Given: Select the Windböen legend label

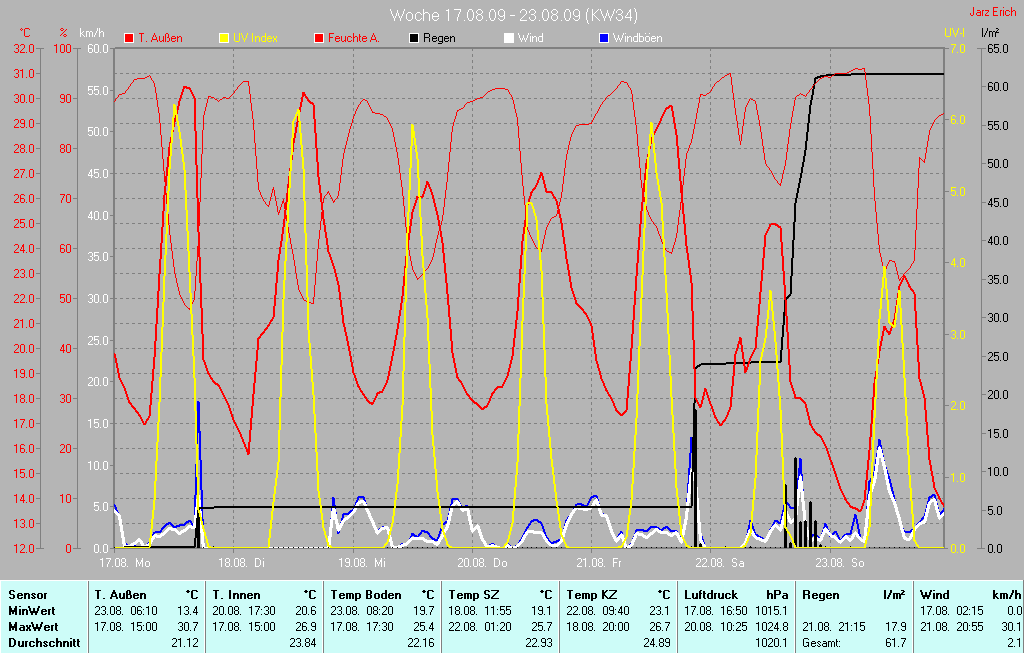Looking at the screenshot, I should [x=637, y=38].
